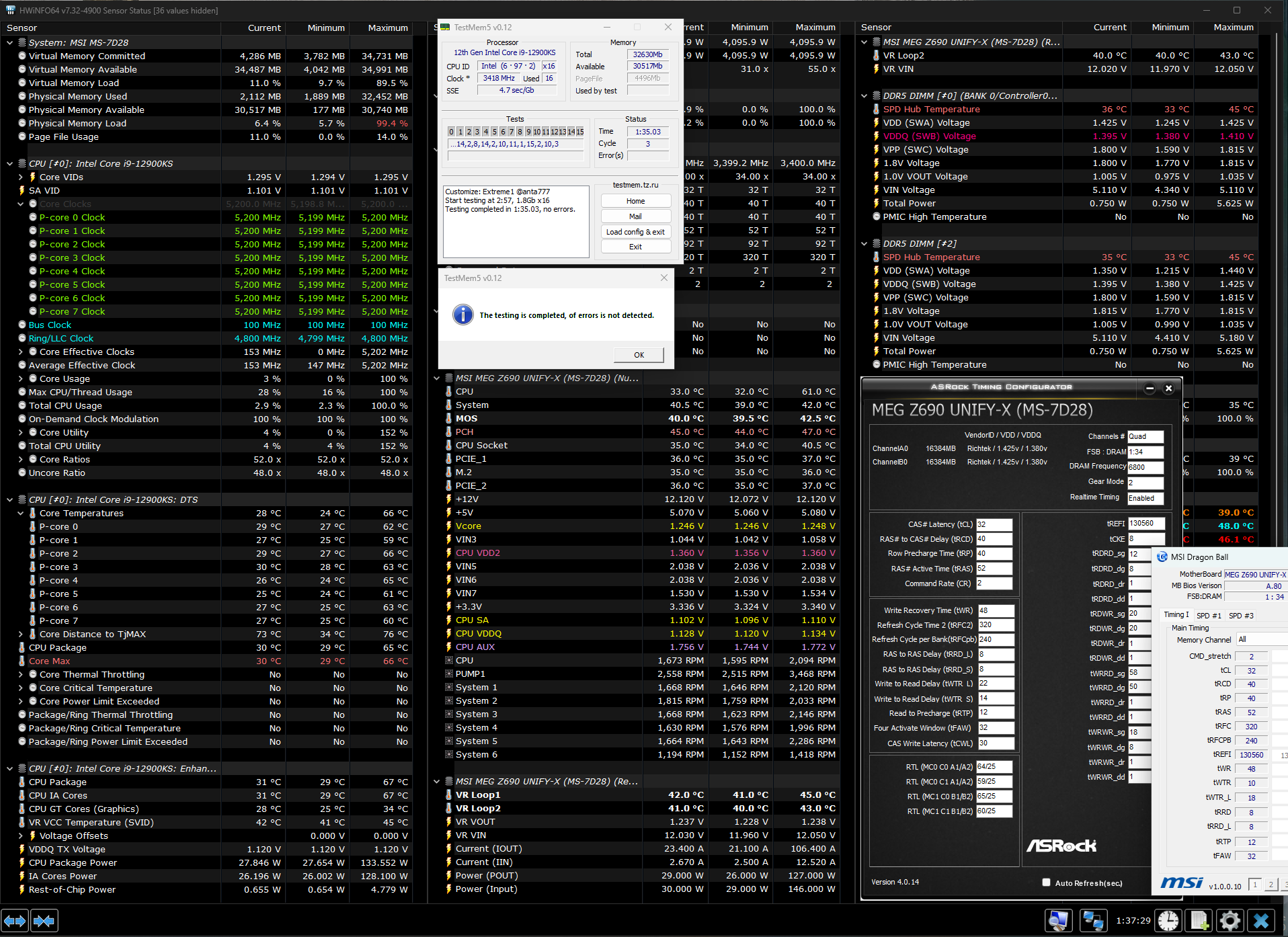Click the log file document icon in HWiNFO toolbar
This screenshot has height=937, width=1288.
tap(1199, 920)
